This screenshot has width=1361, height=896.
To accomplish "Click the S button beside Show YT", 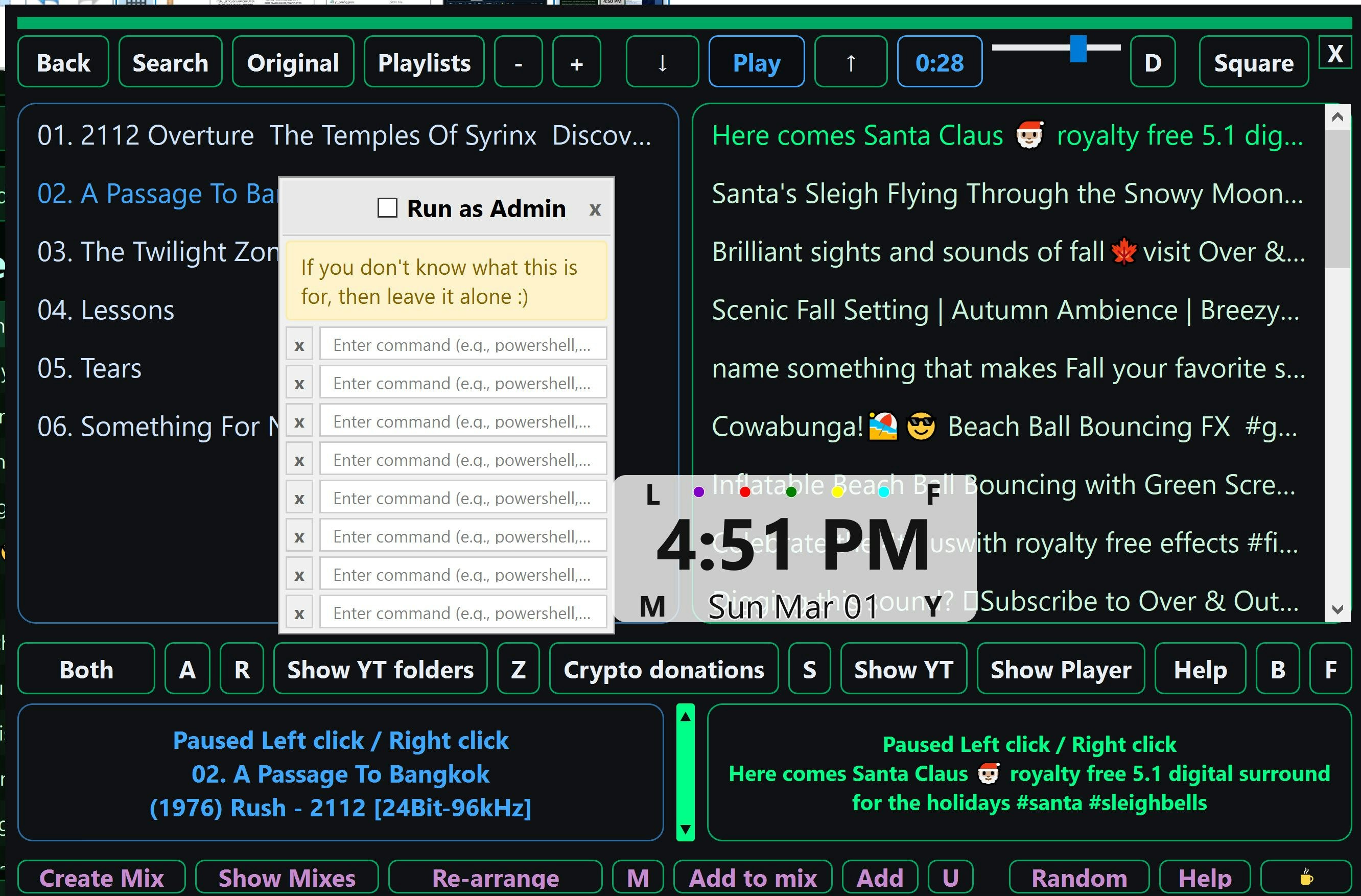I will (809, 669).
